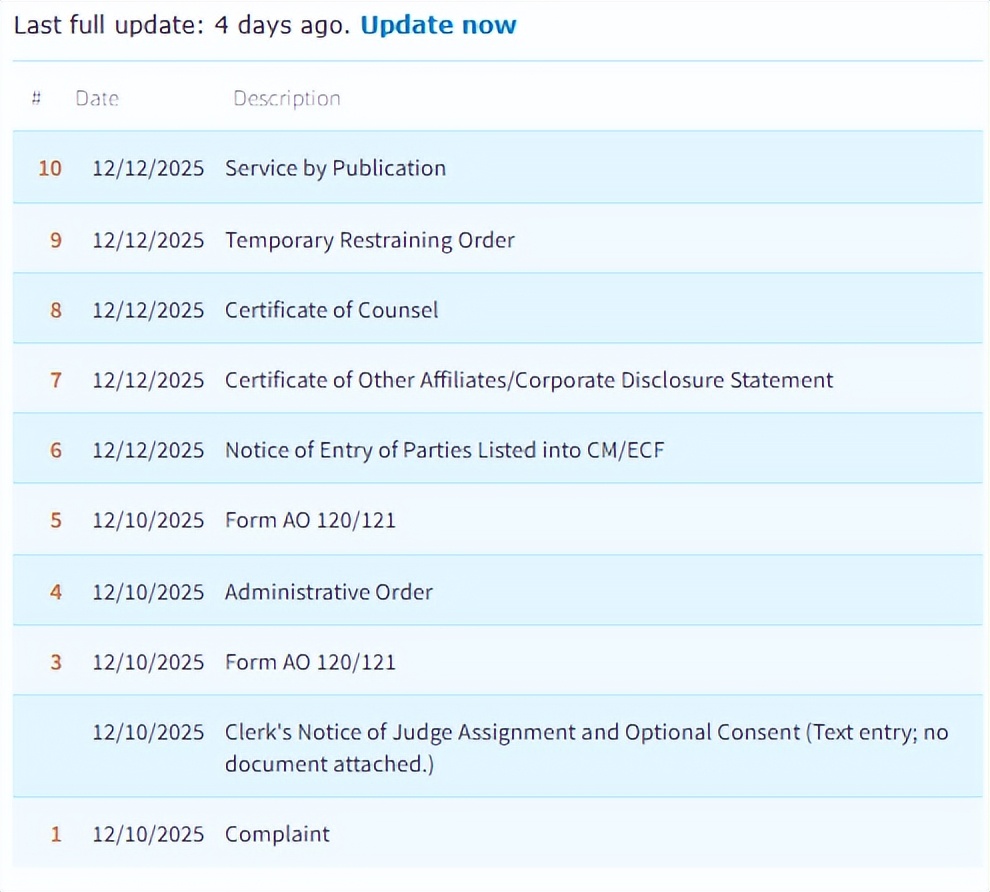This screenshot has height=892, width=990.
Task: Open docket entry number 3
Action: click(x=56, y=662)
